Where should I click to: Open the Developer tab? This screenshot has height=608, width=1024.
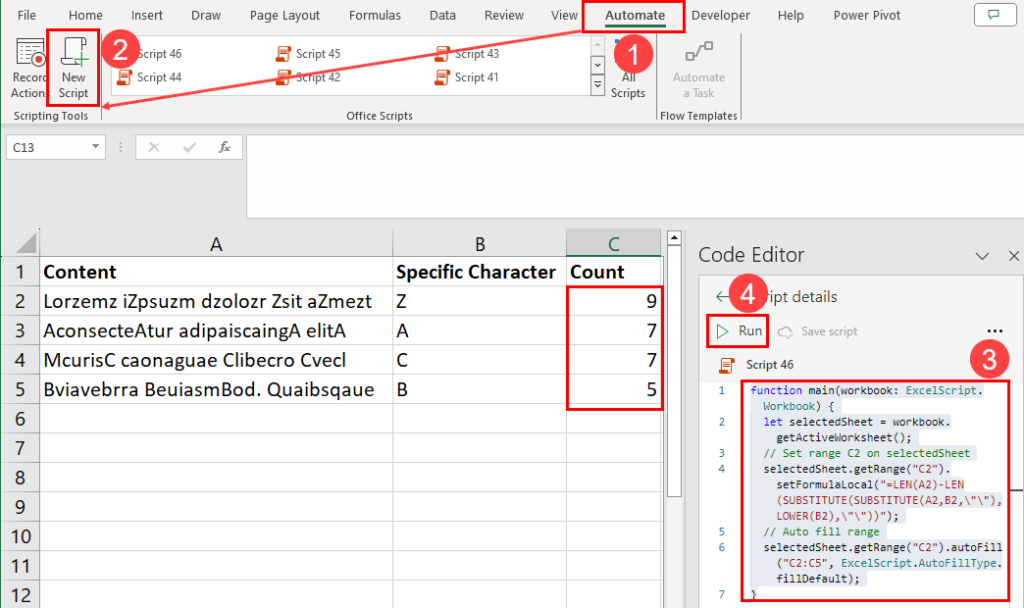(720, 15)
